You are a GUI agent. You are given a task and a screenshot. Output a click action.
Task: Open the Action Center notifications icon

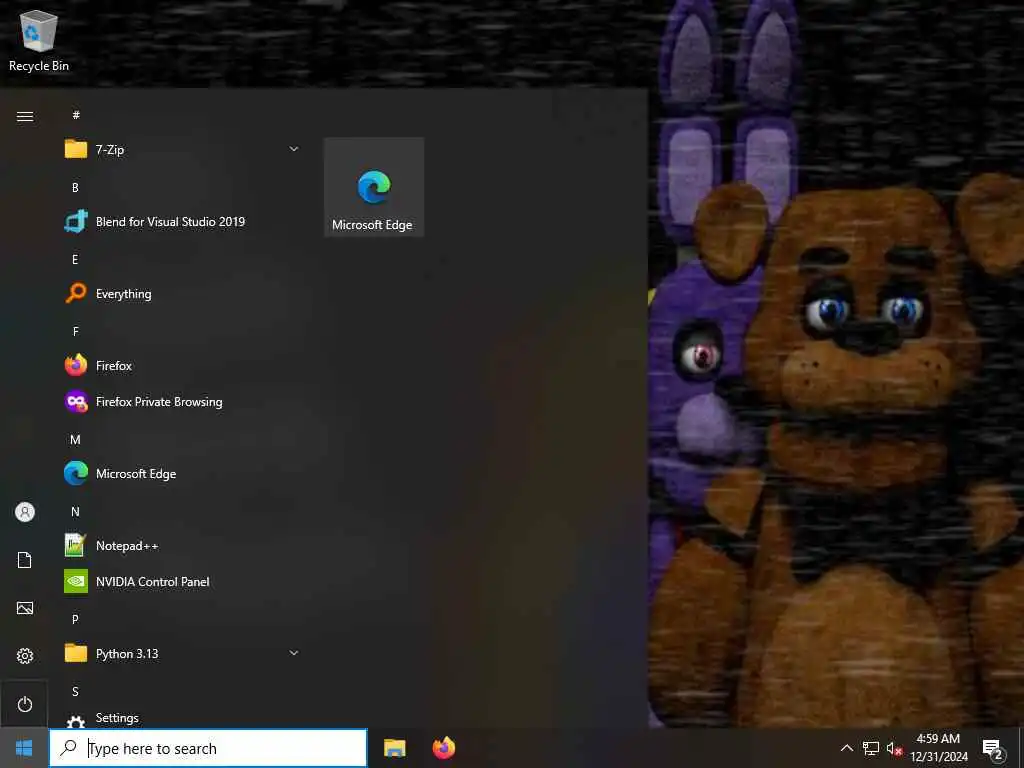click(x=993, y=749)
